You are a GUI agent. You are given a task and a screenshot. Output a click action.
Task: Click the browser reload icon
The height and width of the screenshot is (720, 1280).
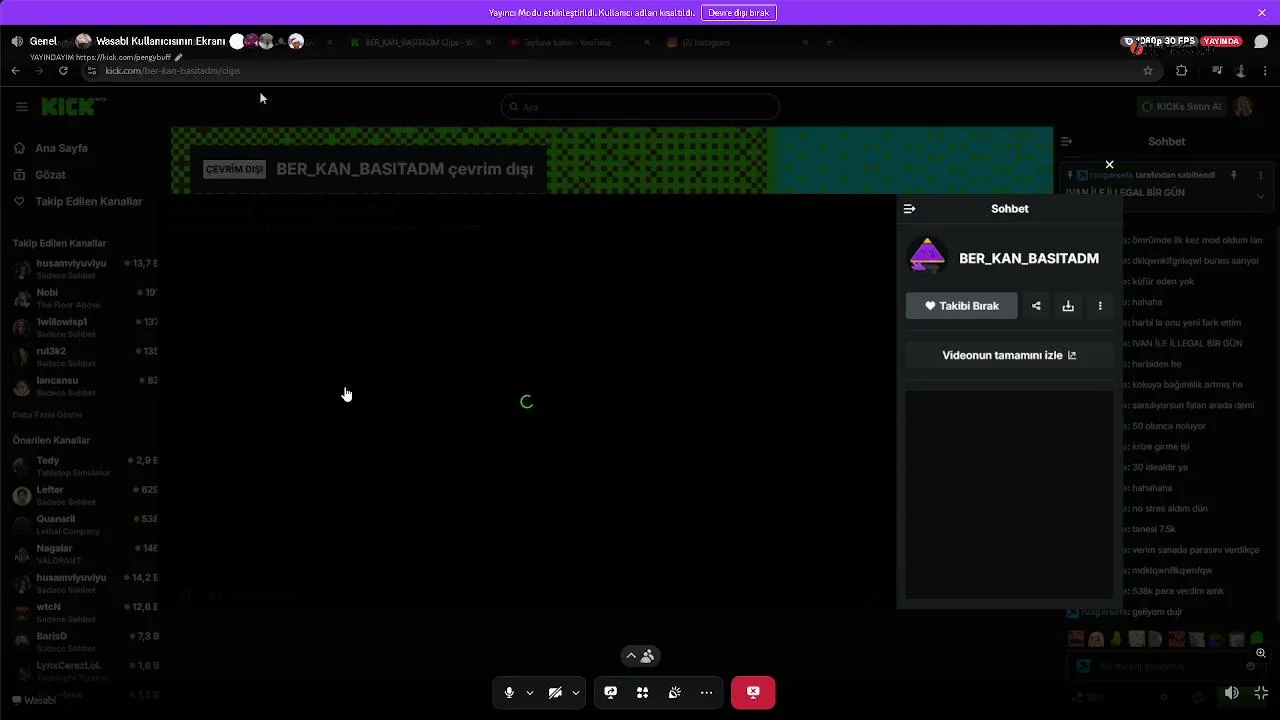pos(63,71)
